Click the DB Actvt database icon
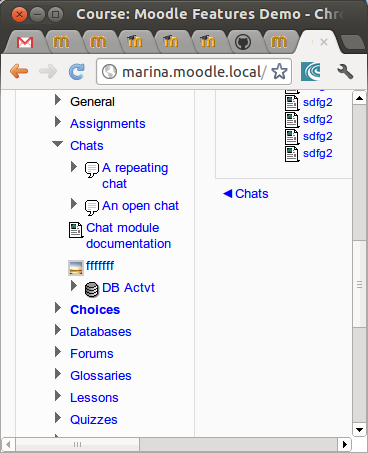This screenshot has width=368, height=453. coord(92,289)
